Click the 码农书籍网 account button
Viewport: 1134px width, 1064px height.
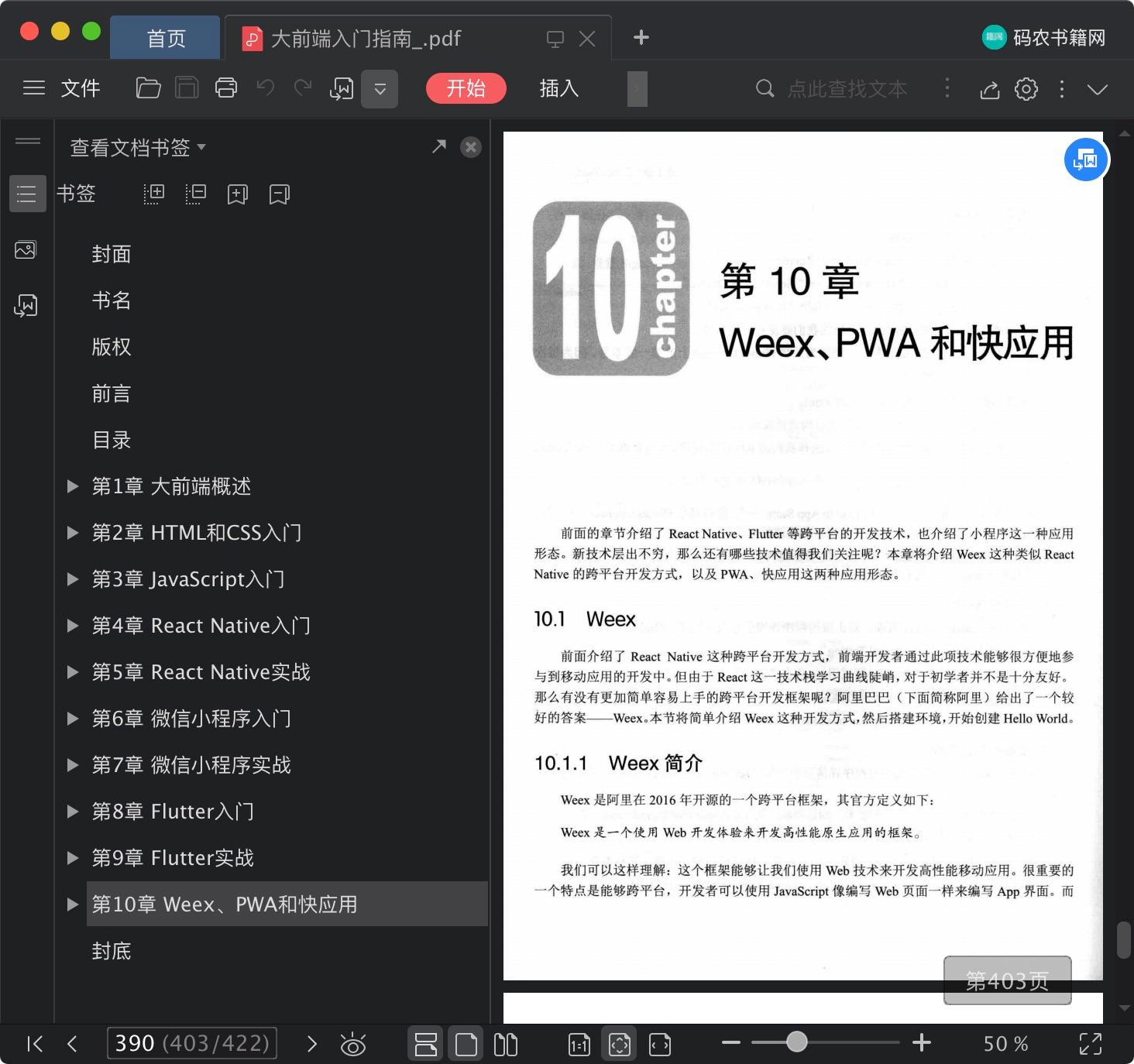coord(1043,37)
